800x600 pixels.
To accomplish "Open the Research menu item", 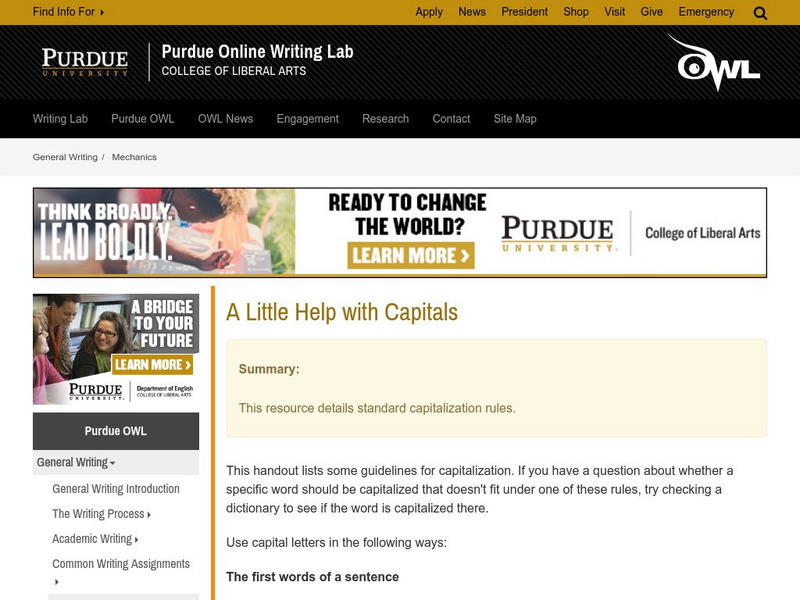I will (386, 119).
